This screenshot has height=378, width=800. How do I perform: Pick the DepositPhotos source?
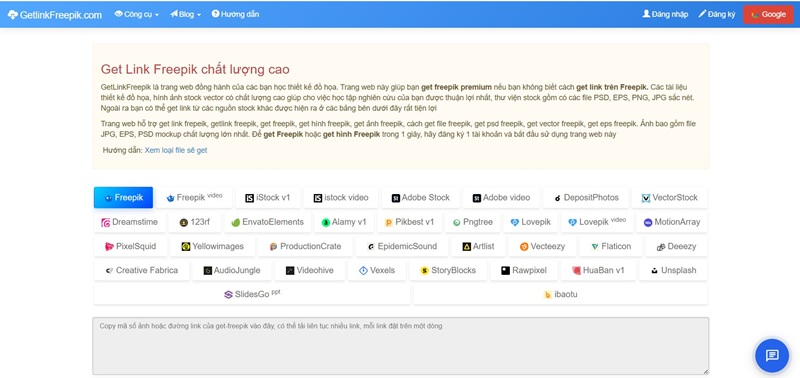click(586, 197)
